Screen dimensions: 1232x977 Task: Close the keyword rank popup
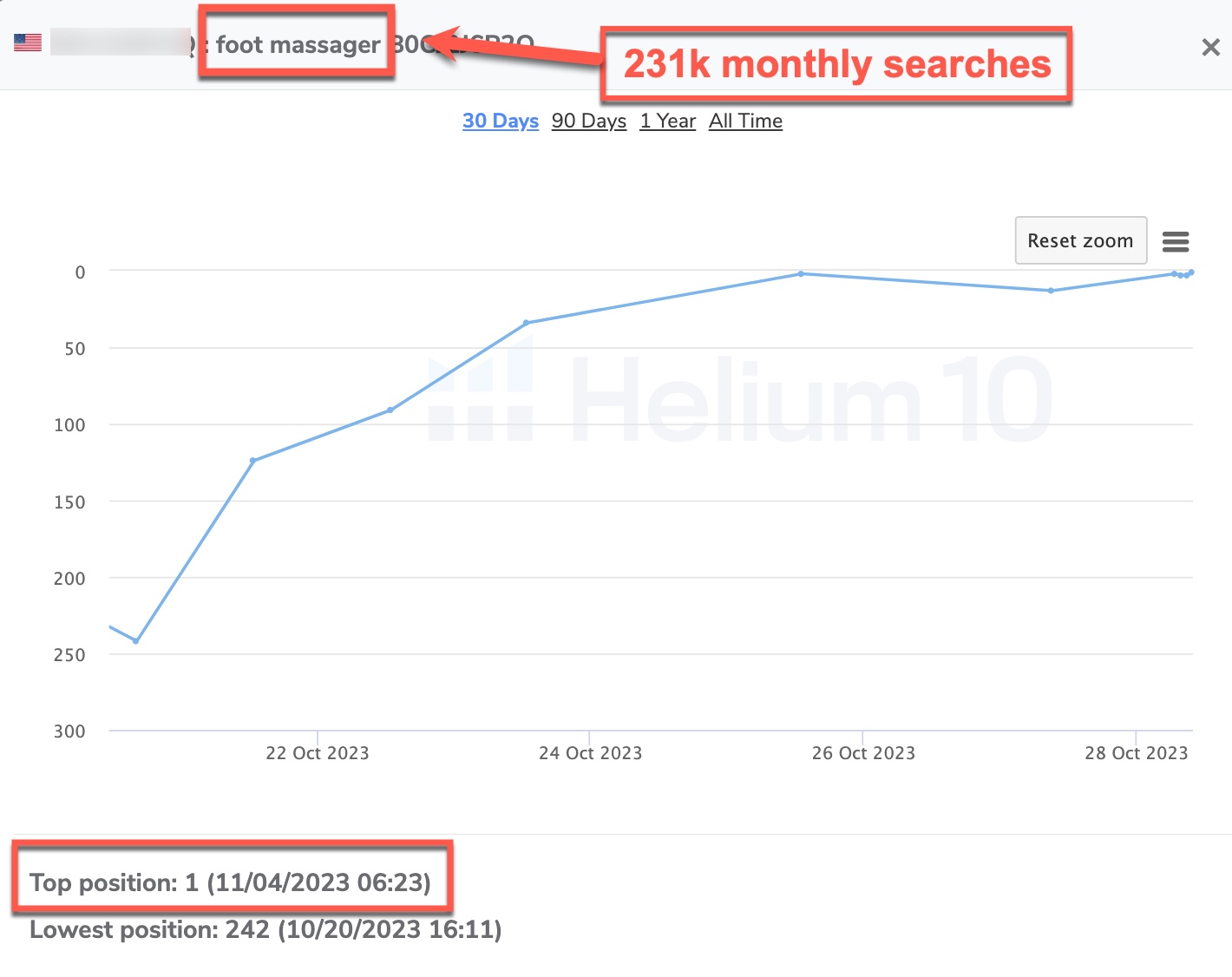1210,48
